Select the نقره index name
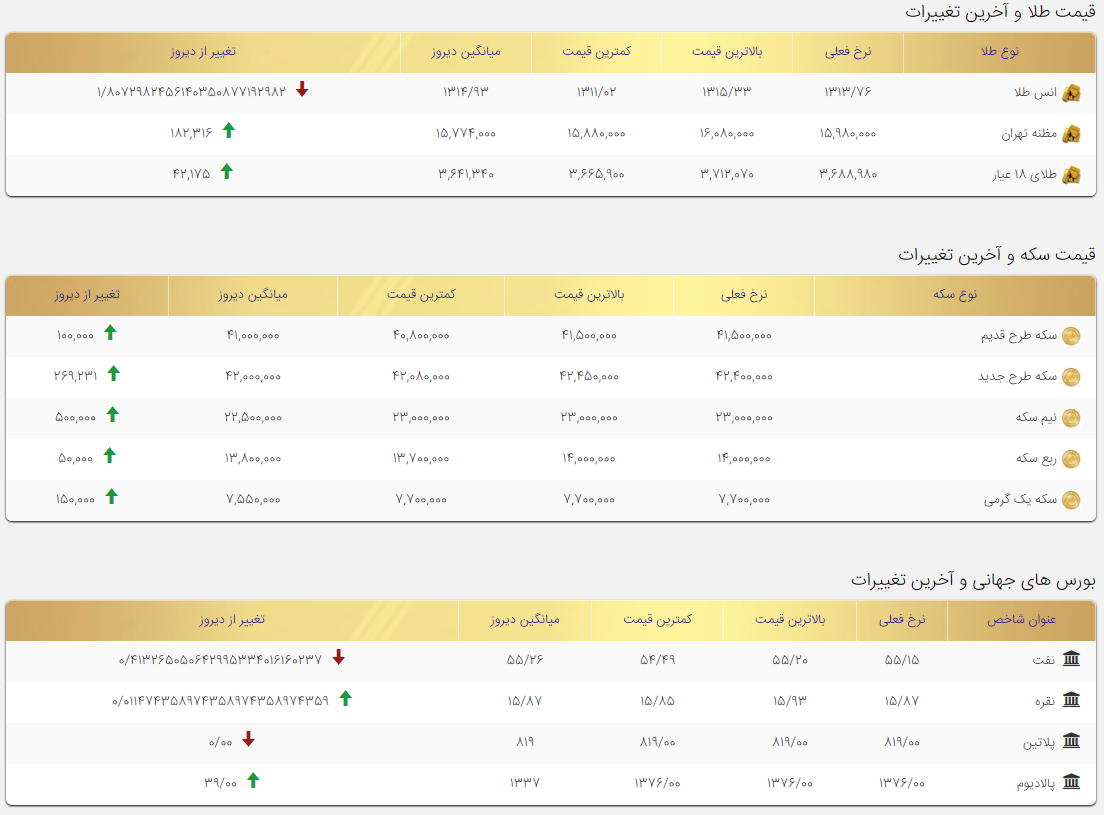This screenshot has width=1104, height=815. pos(1045,701)
